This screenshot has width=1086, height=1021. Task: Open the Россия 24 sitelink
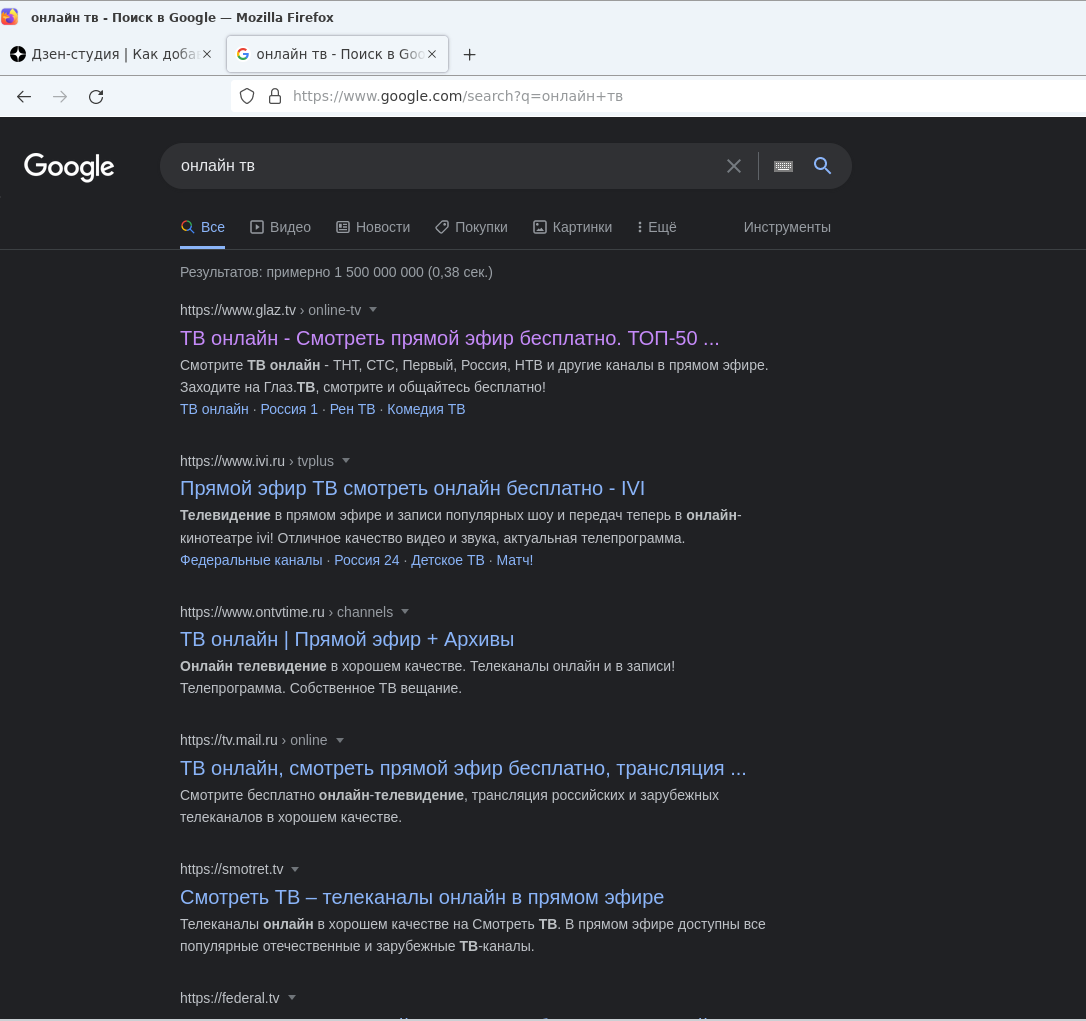[x=367, y=560]
